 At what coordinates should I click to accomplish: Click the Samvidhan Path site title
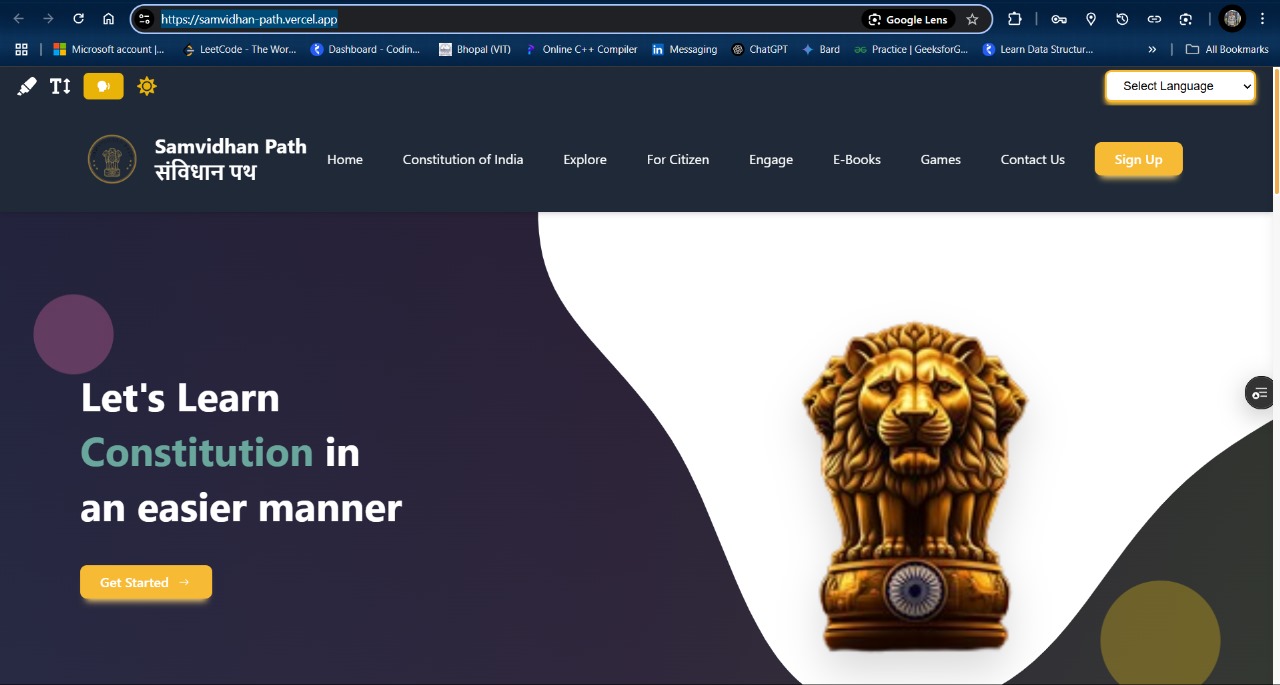(x=231, y=159)
